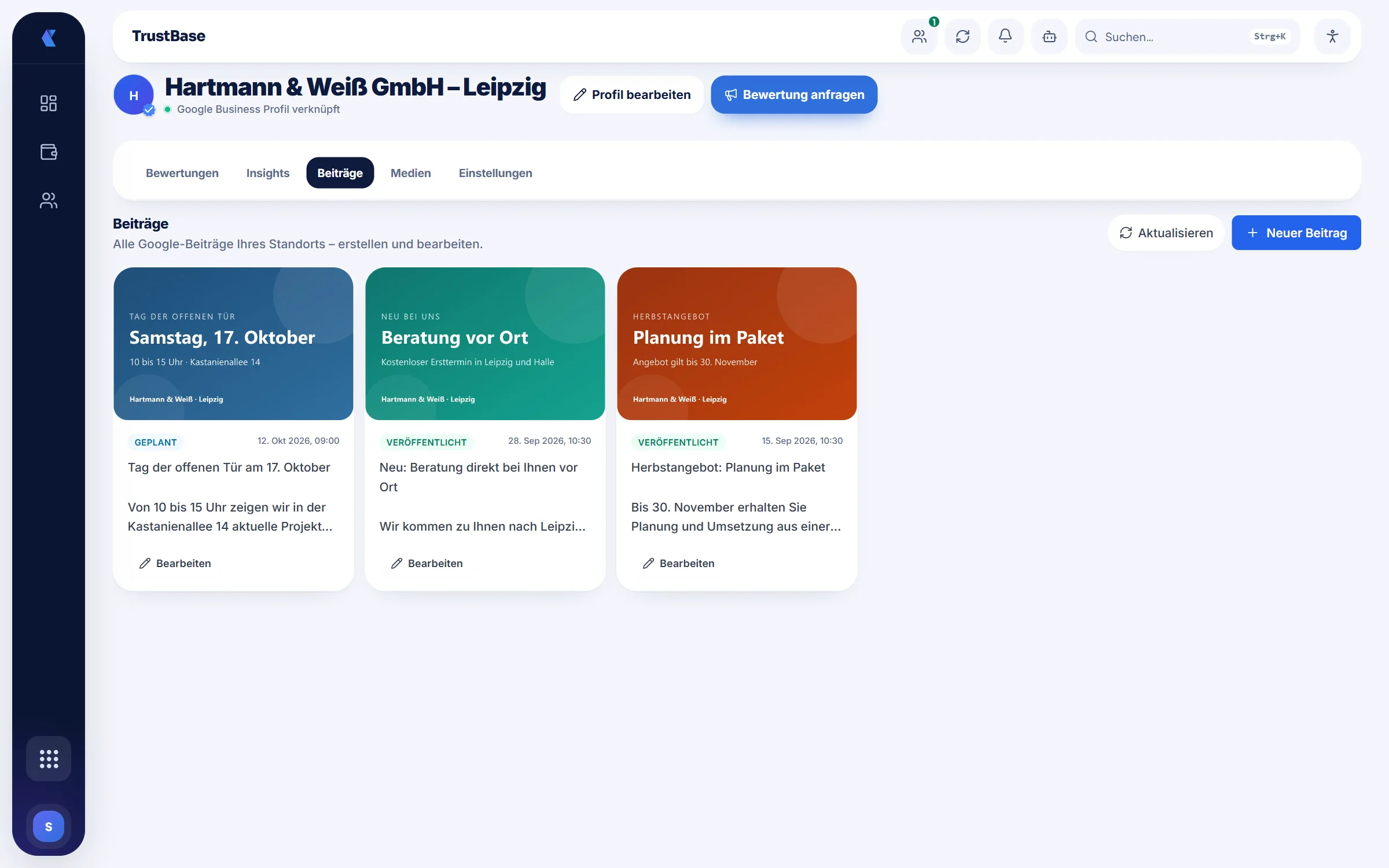
Task: Click Google Business Profil verknüpft status
Action: coord(258,109)
